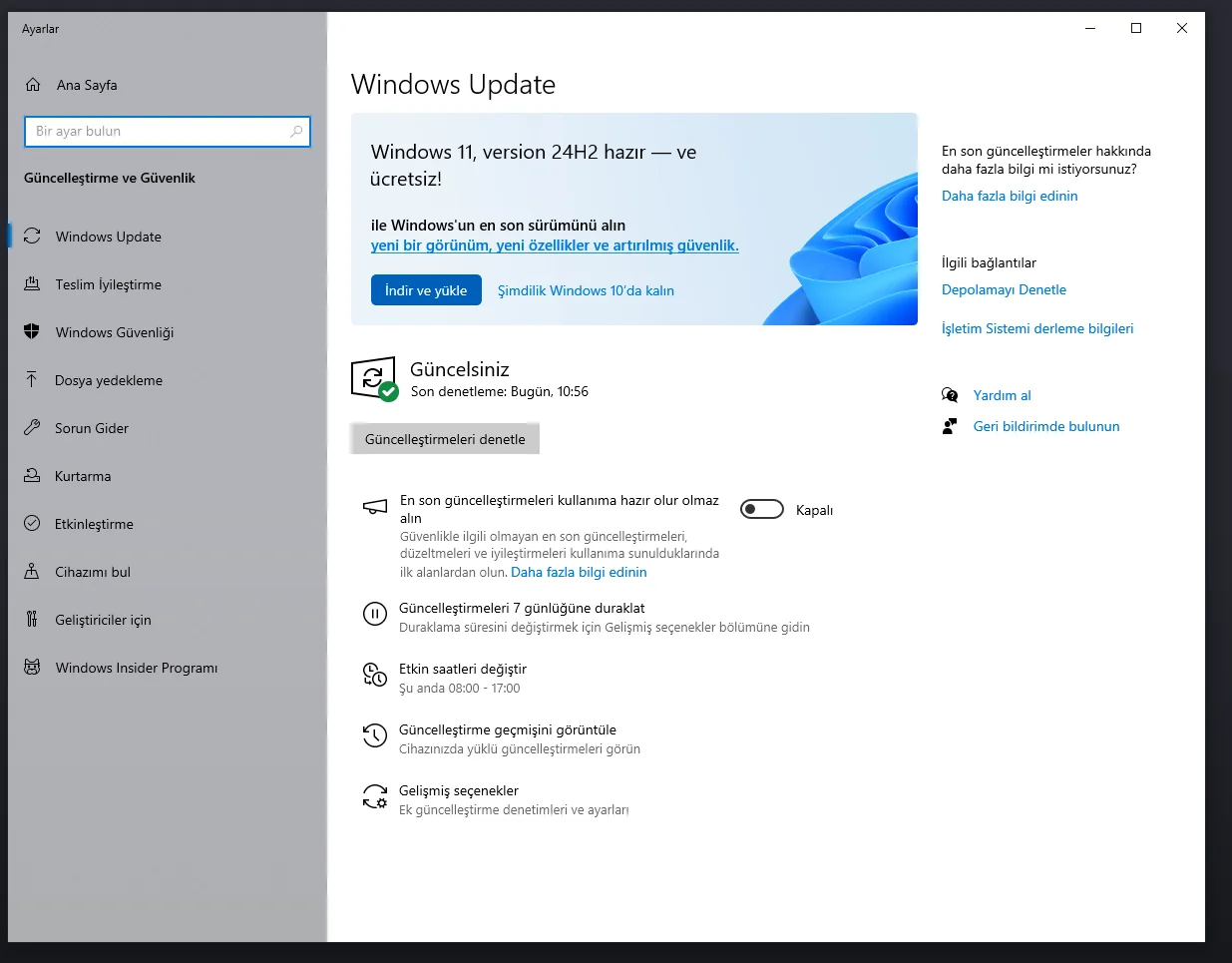Select Cihazımı bul from sidebar
This screenshot has width=1232, height=963.
[167, 572]
